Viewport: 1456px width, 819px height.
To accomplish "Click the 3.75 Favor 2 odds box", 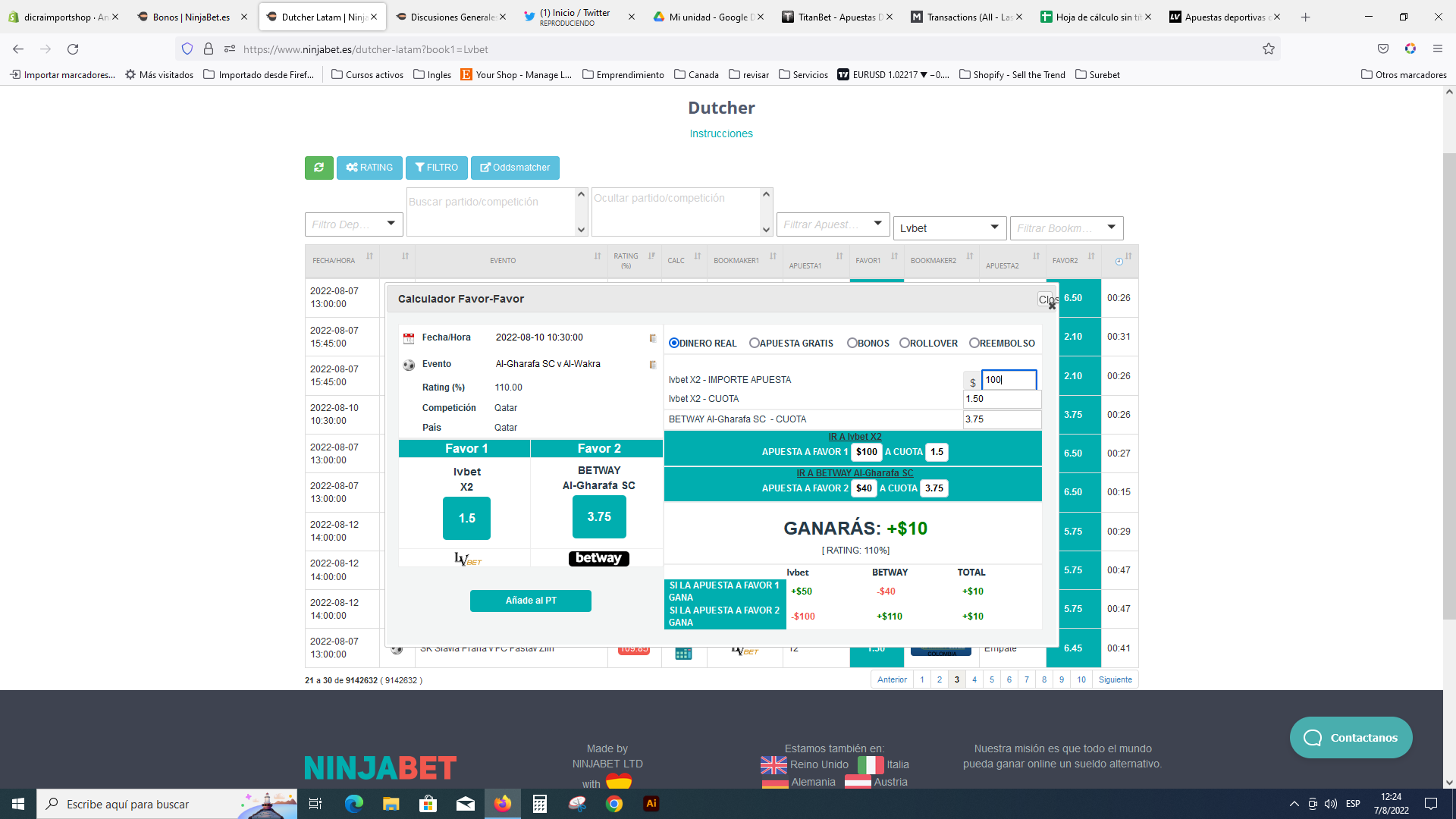I will click(599, 516).
